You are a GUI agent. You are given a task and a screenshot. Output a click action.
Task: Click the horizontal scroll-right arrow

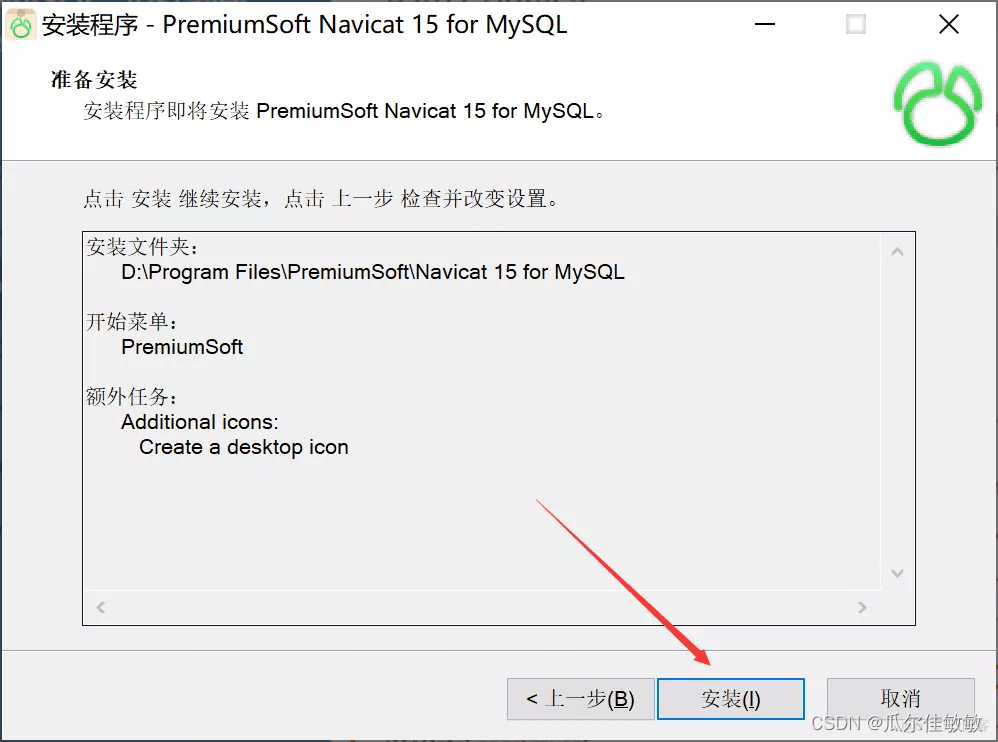[x=862, y=607]
